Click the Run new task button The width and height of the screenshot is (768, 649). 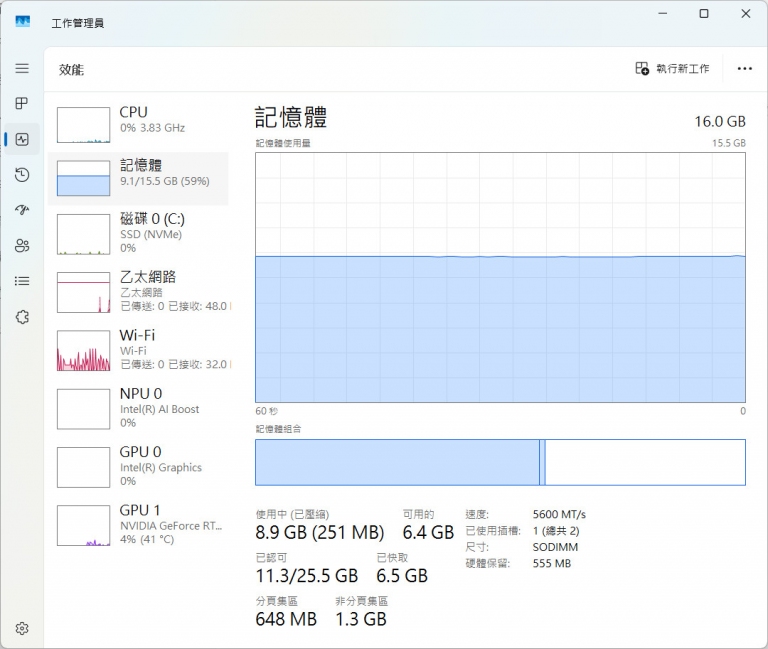pyautogui.click(x=672, y=69)
